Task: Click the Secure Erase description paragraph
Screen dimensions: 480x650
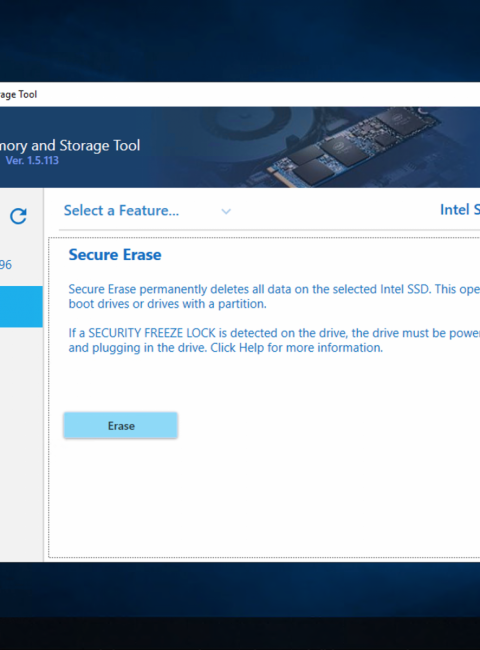Action: coord(274,296)
